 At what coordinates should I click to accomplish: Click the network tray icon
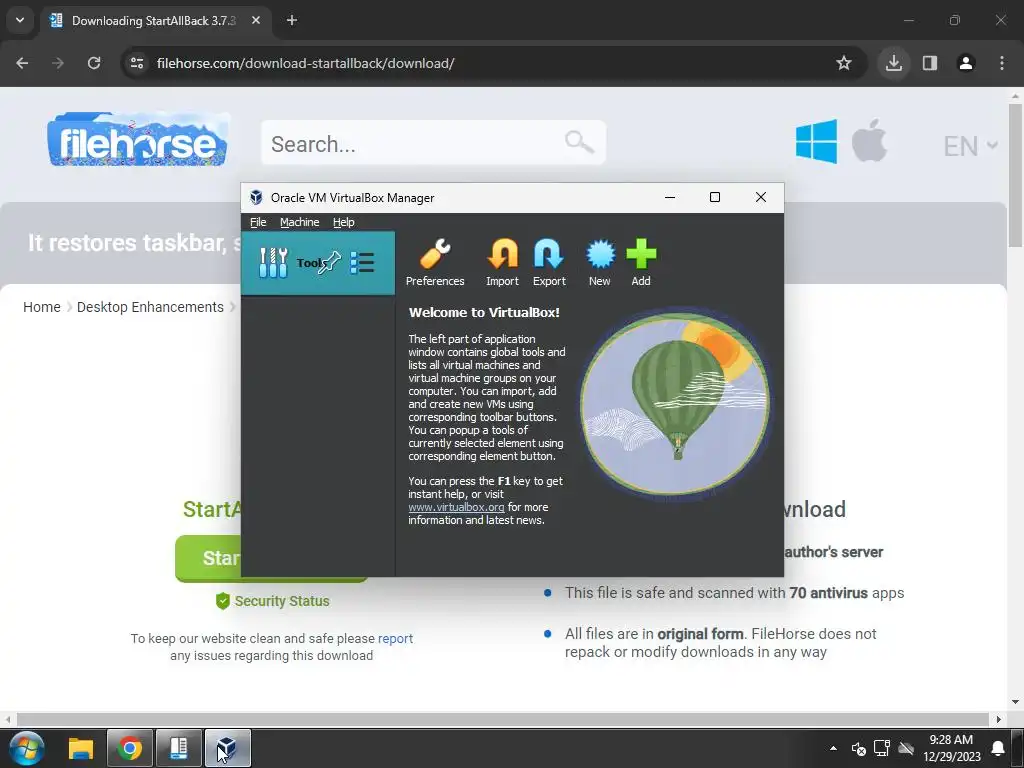click(x=882, y=748)
